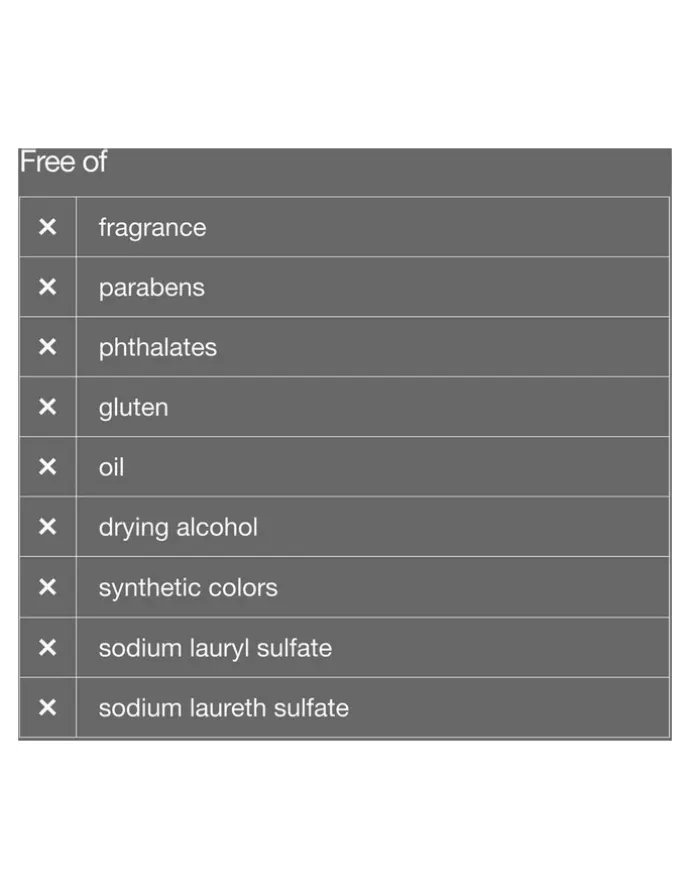Select the gluten text label

[133, 408]
